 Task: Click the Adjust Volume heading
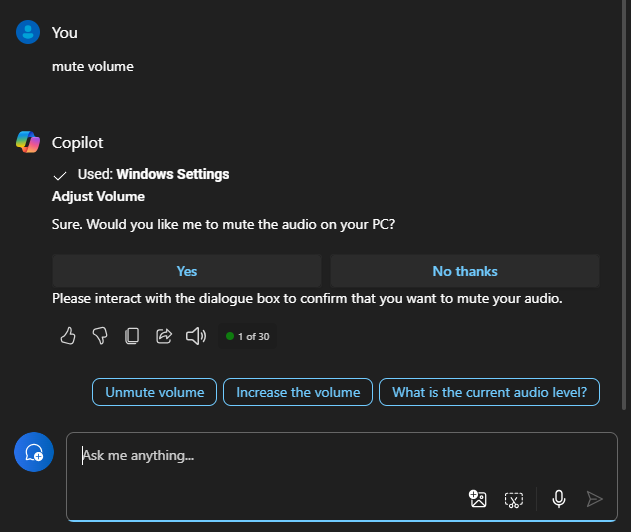[x=98, y=196]
